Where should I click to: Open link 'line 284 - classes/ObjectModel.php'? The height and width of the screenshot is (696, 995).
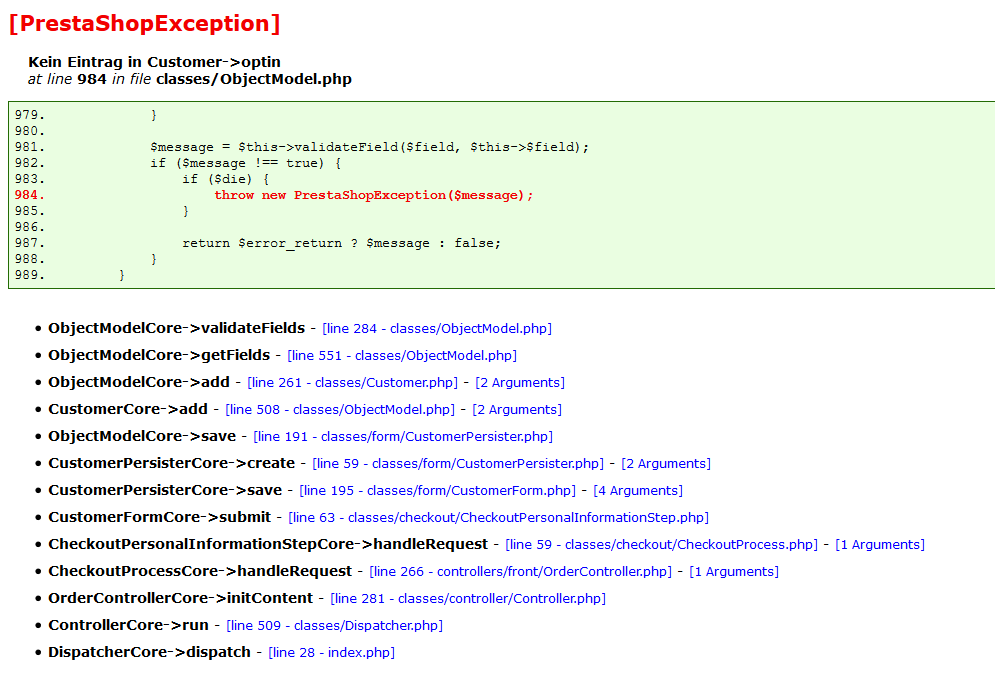(x=437, y=329)
